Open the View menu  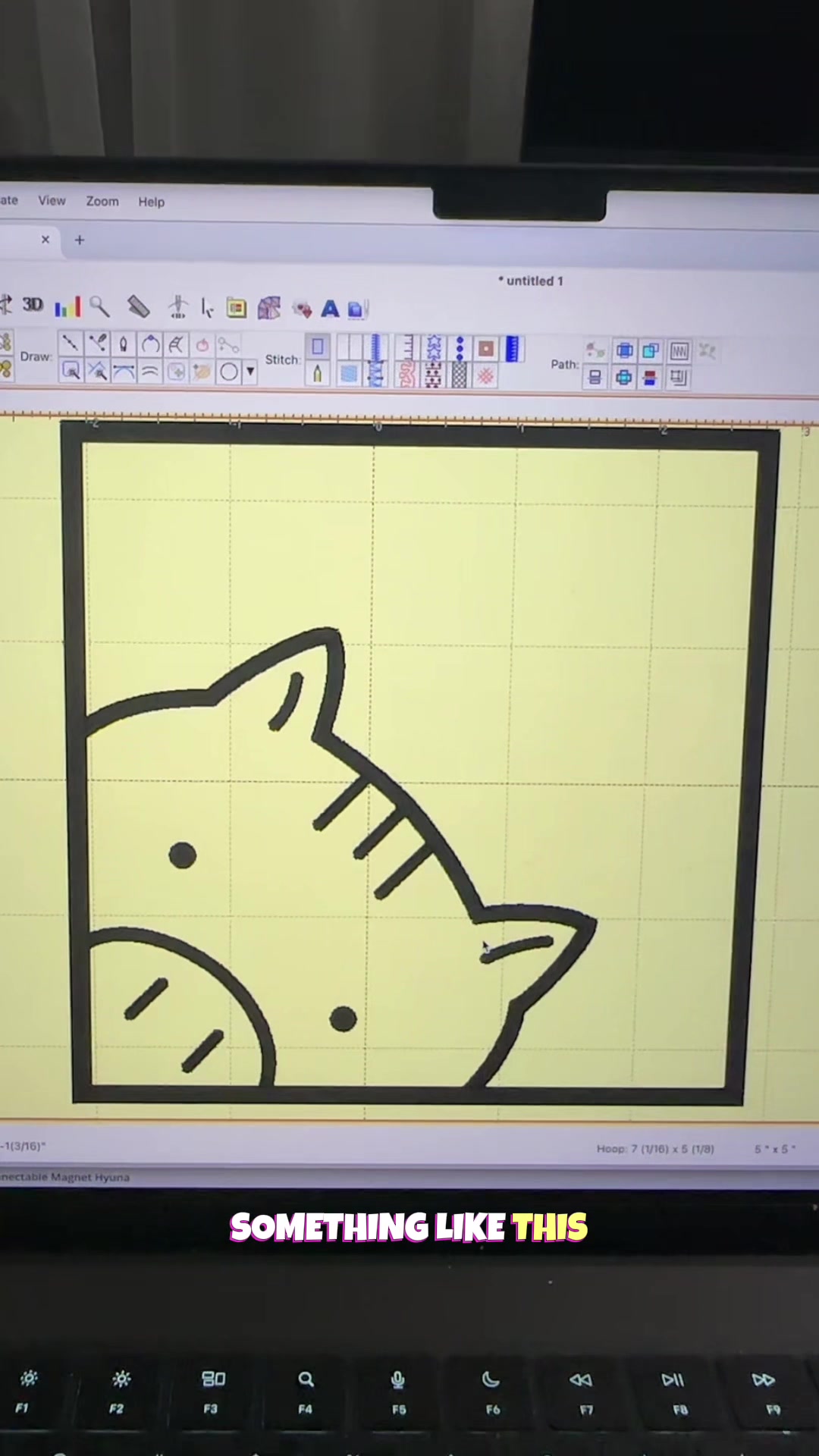[52, 201]
